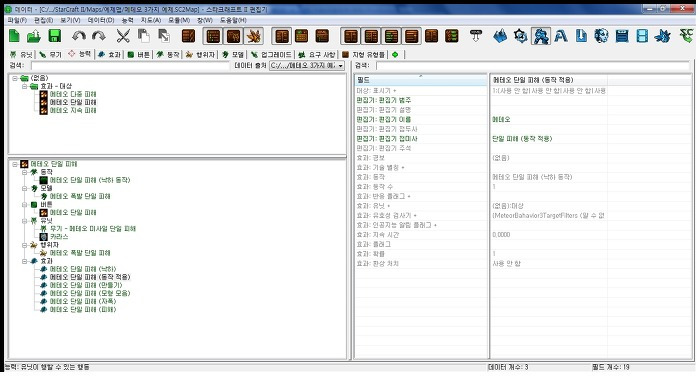Image resolution: width=700 pixels, height=376 pixels.
Task: Switch to the 업그레이드 tab
Action: point(271,54)
